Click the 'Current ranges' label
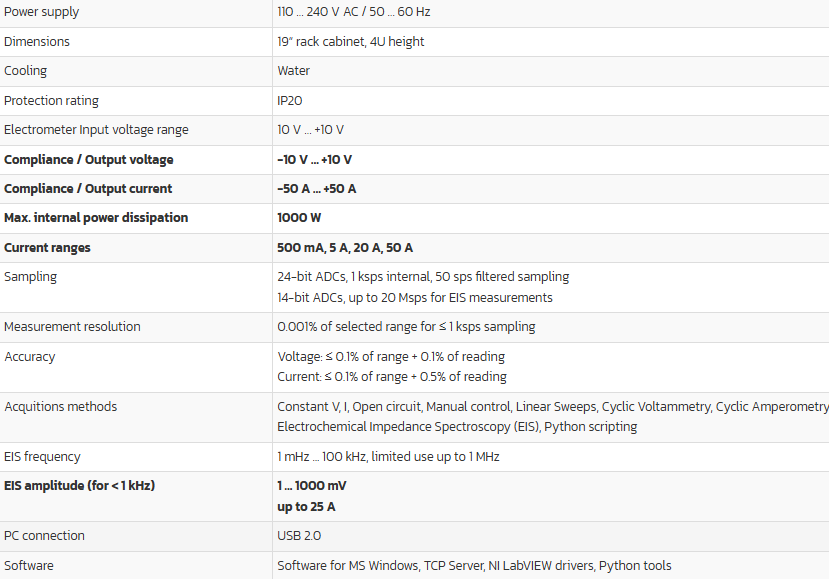 click(47, 247)
